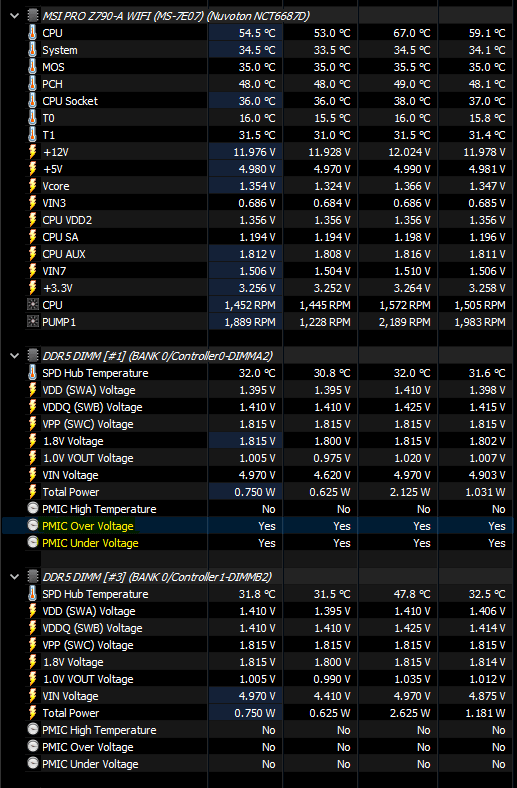Select the MOS temperature sensor label
The width and height of the screenshot is (517, 788).
click(53, 67)
